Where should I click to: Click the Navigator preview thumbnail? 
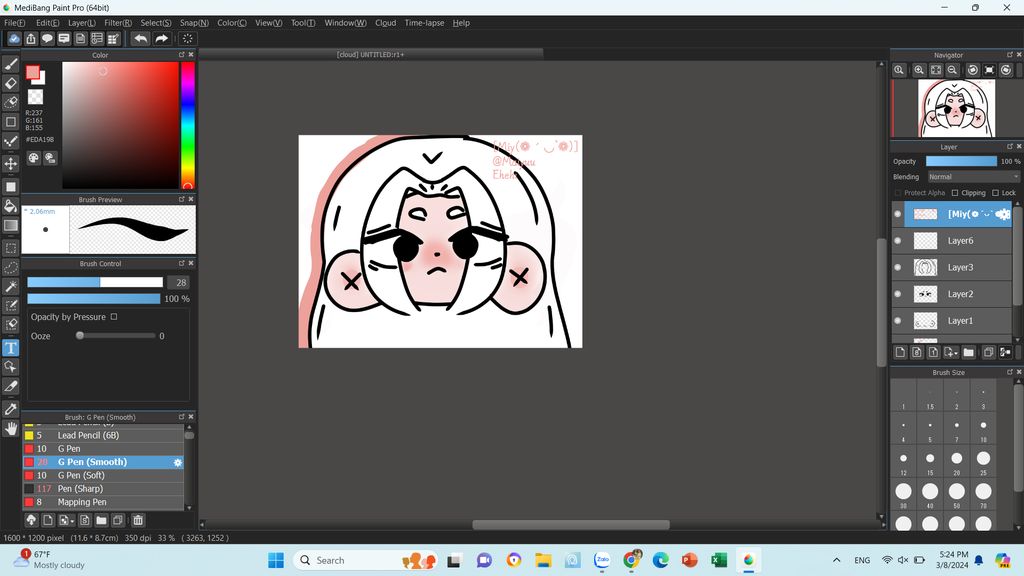(x=956, y=108)
